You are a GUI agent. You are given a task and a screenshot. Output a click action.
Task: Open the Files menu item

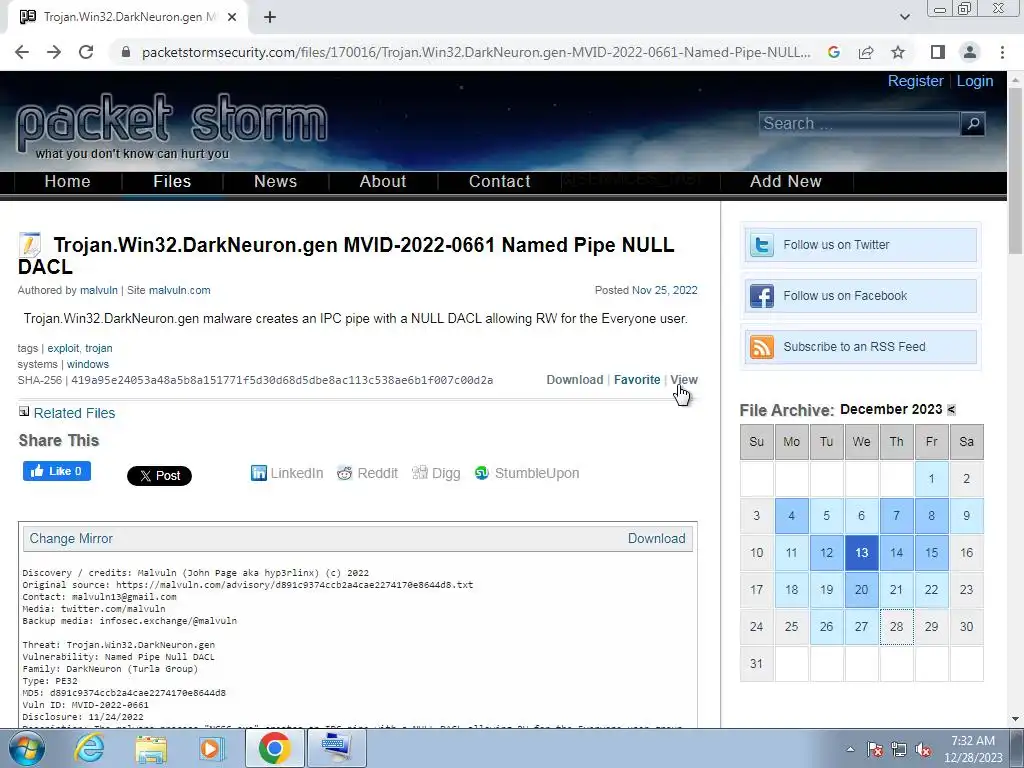[172, 182]
